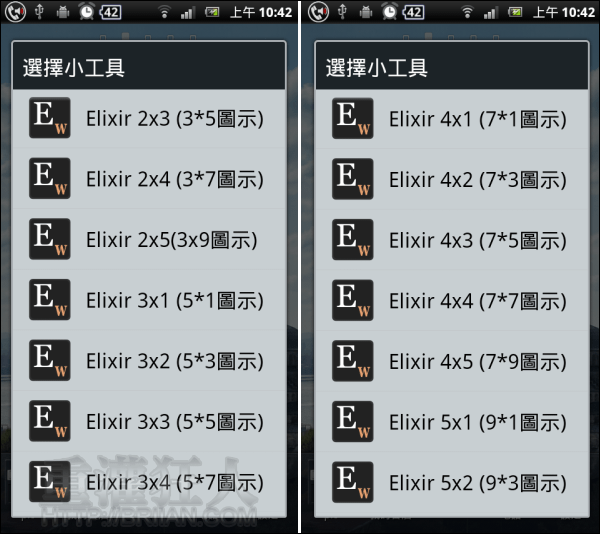The image size is (600, 534).
Task: Tap left status bar phone call icon
Action: pos(15,12)
